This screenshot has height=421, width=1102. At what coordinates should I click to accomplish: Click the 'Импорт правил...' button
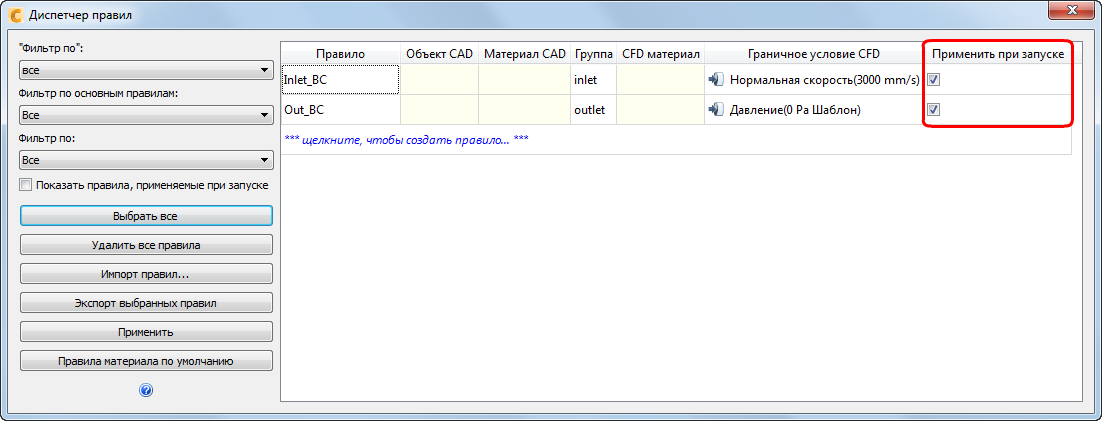tap(146, 273)
